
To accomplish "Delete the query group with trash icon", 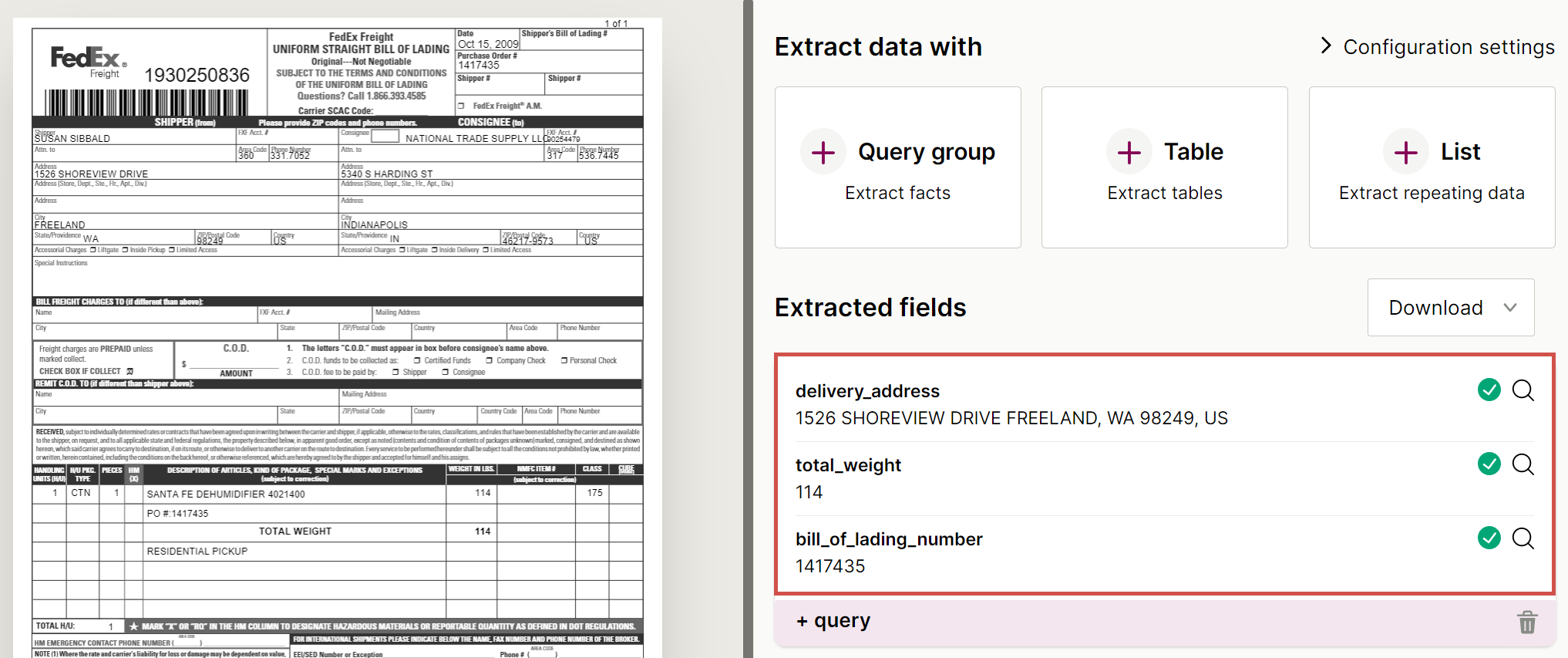I will (x=1527, y=622).
